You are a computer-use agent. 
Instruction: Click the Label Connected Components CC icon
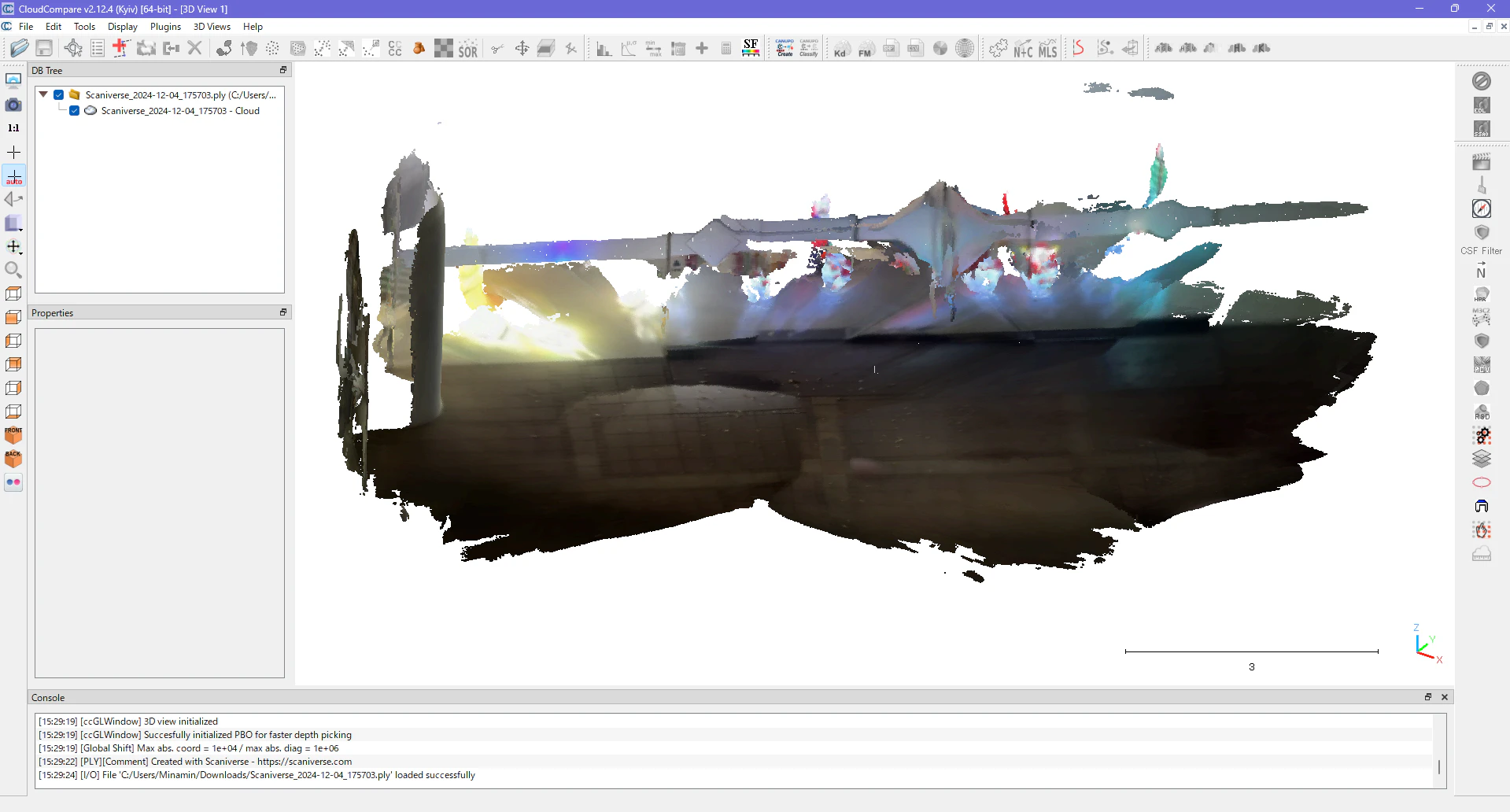395,49
